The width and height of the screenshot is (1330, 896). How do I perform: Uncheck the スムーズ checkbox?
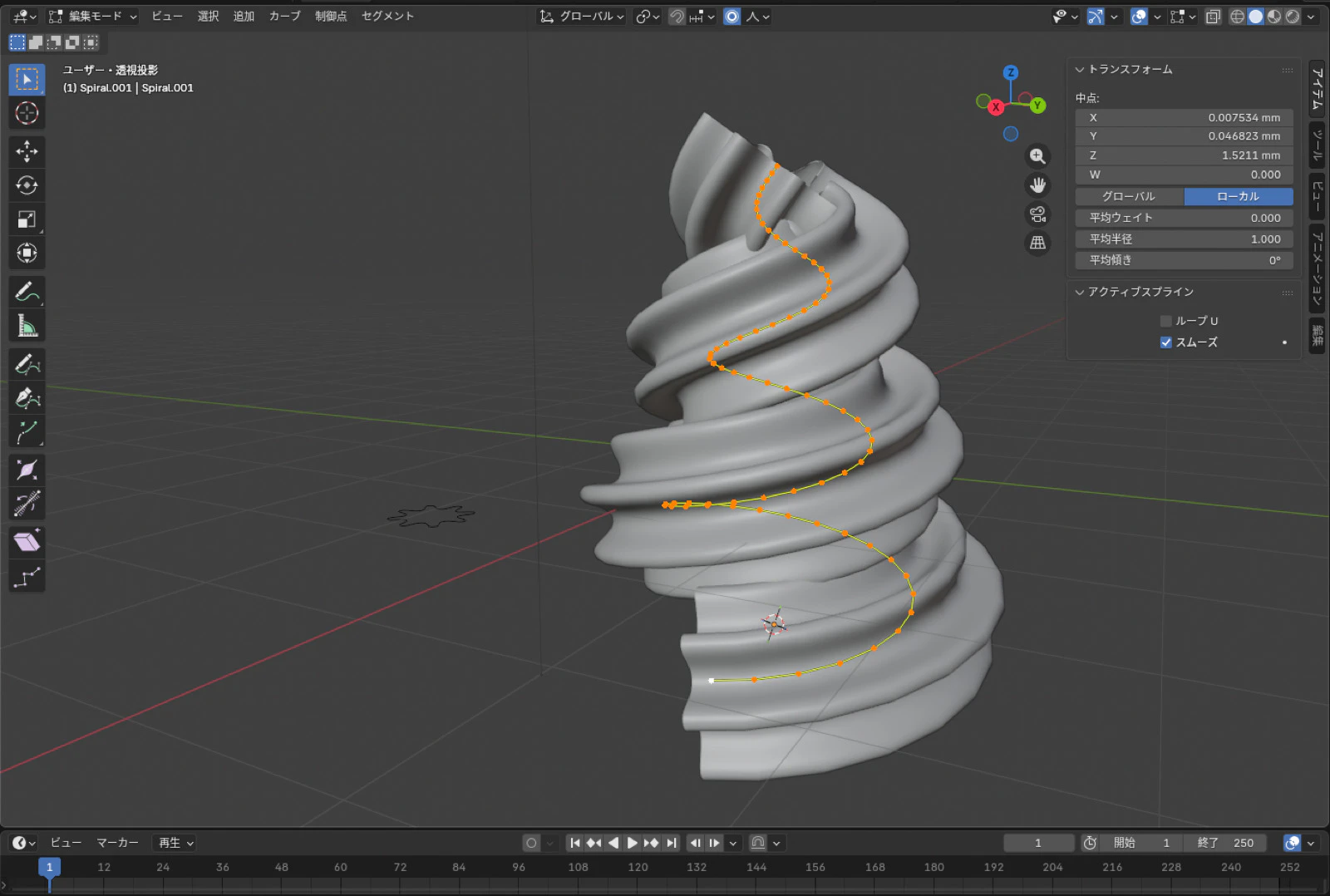tap(1165, 342)
